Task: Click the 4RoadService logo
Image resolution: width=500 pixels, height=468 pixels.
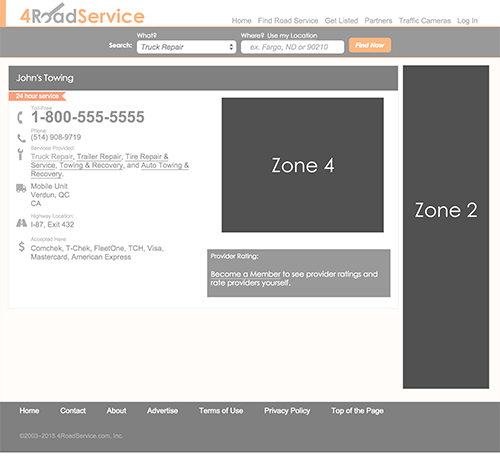Action: click(x=82, y=14)
